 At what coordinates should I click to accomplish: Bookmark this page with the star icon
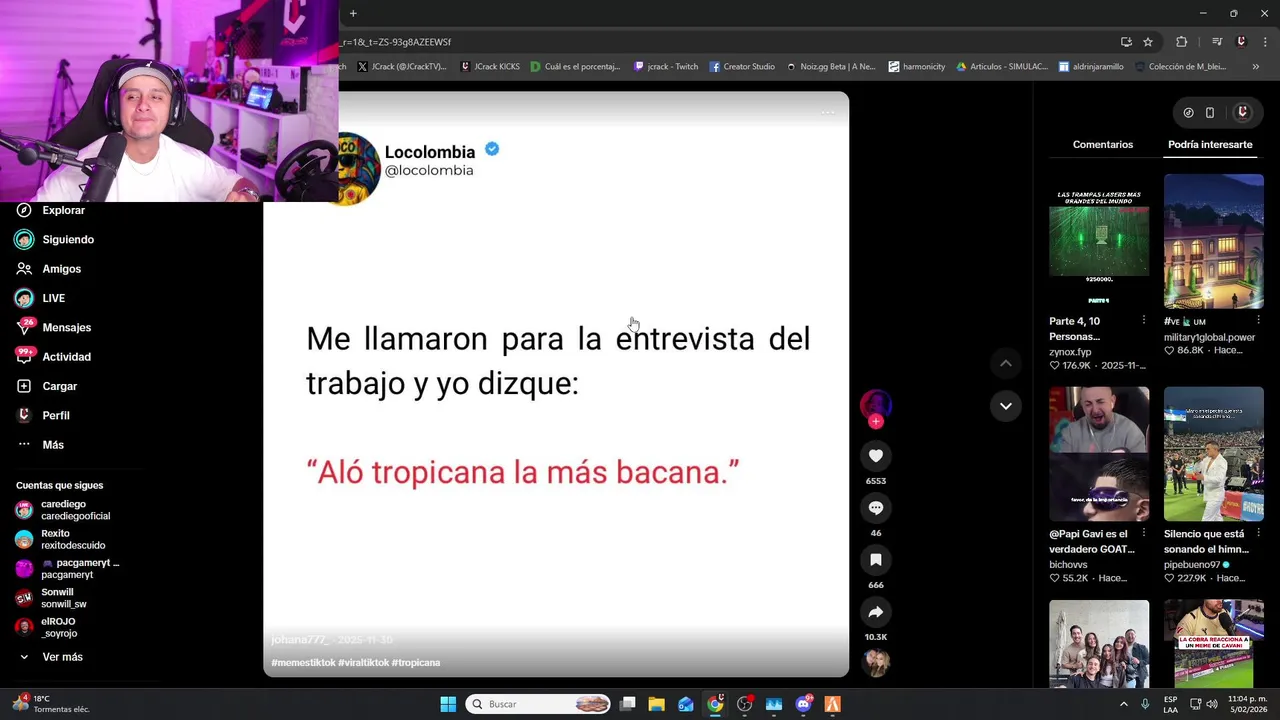pos(1148,42)
